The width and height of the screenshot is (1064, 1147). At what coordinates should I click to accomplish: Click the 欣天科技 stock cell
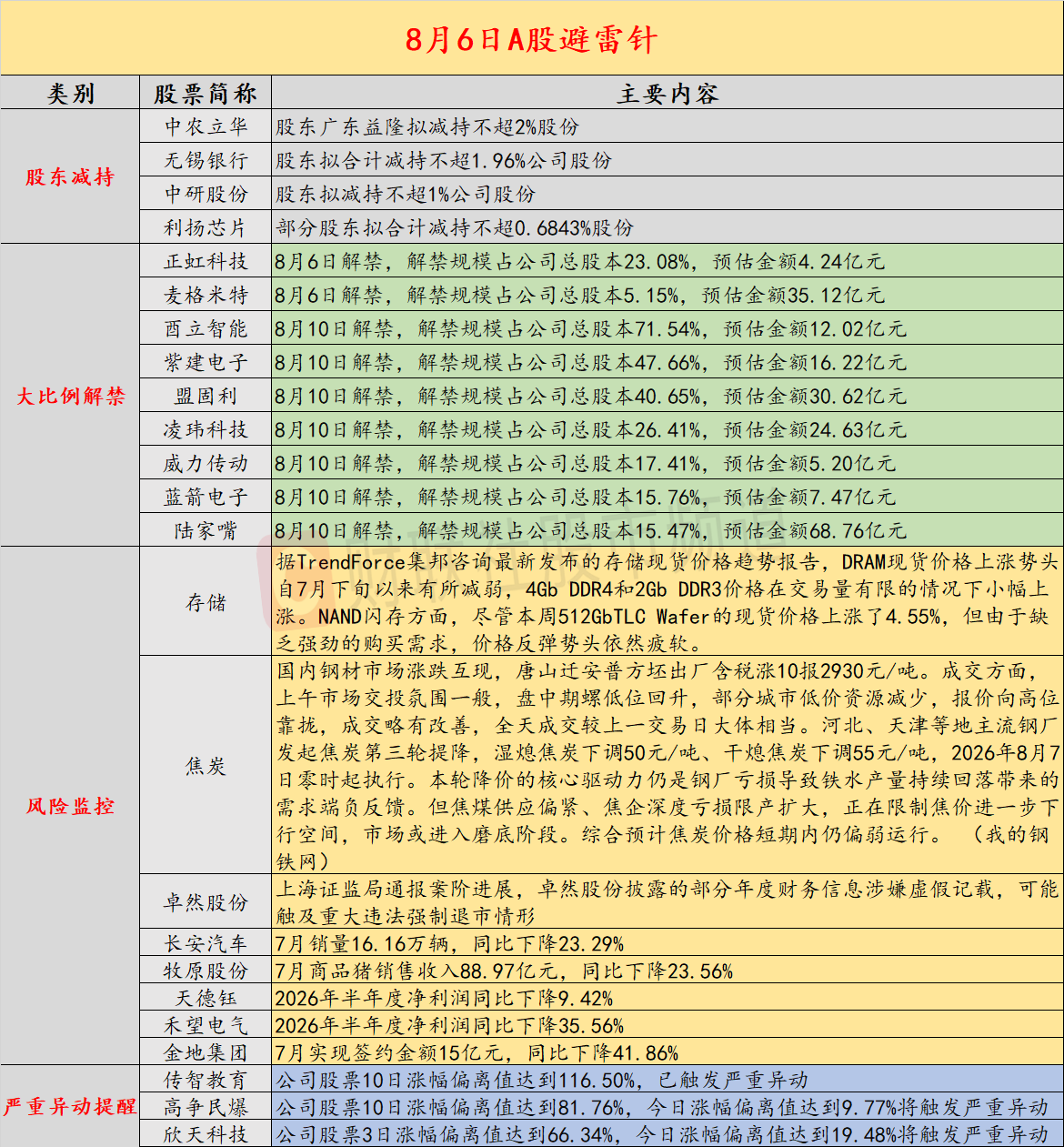click(x=206, y=1134)
